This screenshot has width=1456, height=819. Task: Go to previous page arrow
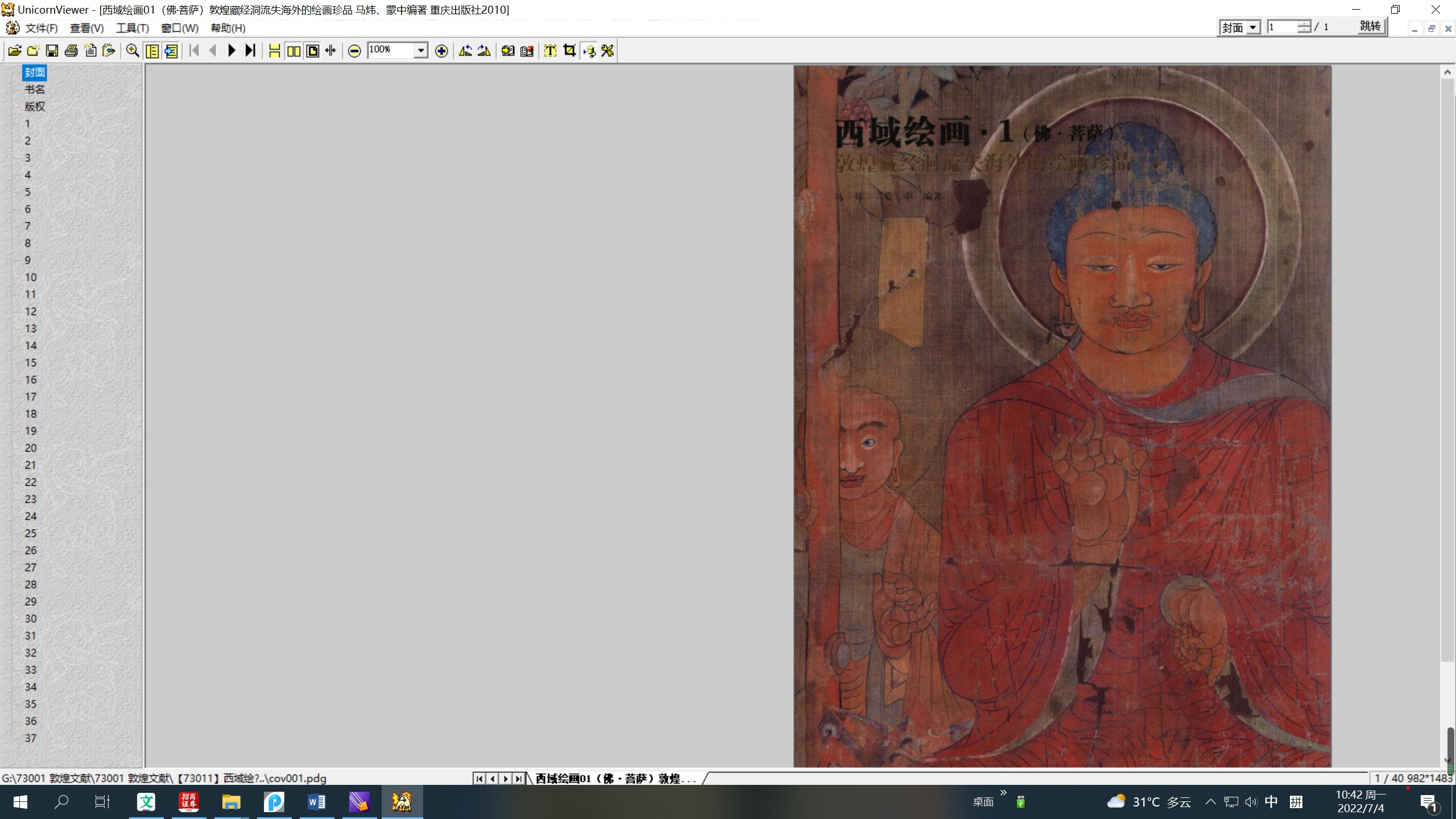pyautogui.click(x=213, y=51)
